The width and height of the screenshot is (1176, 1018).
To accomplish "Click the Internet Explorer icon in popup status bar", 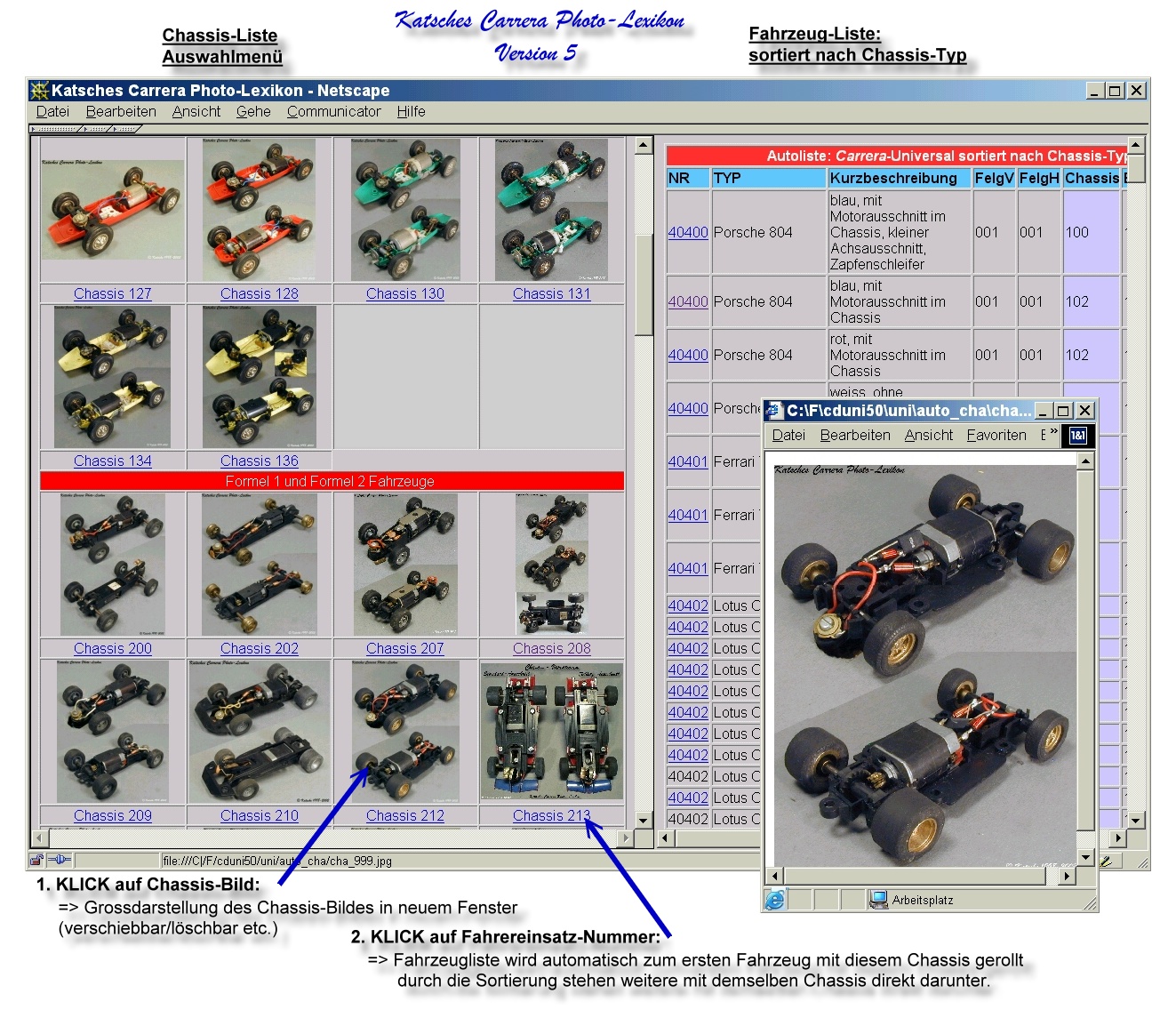I will 774,901.
